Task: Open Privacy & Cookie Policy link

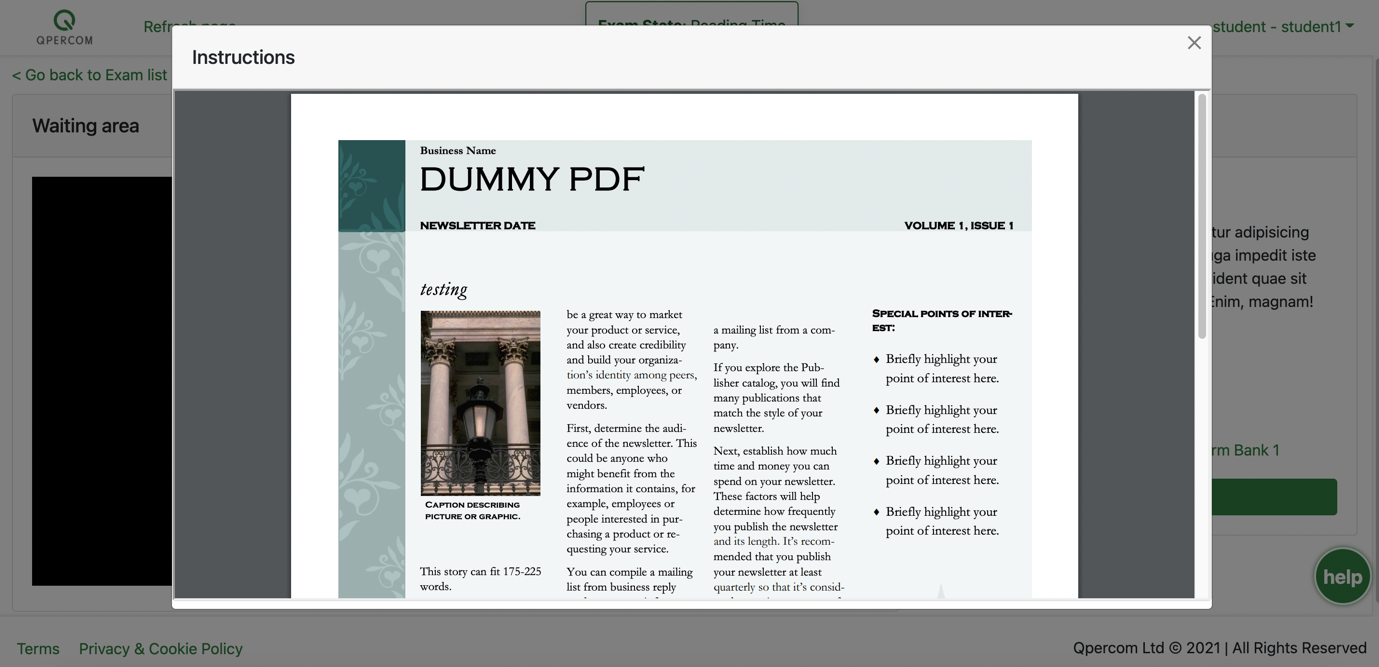Action: click(x=161, y=649)
